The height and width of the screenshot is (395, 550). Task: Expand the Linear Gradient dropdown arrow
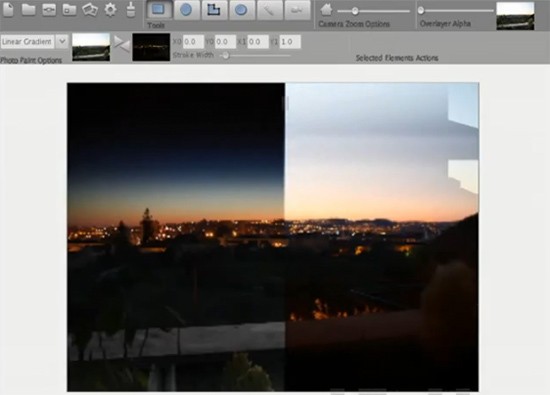(x=62, y=41)
